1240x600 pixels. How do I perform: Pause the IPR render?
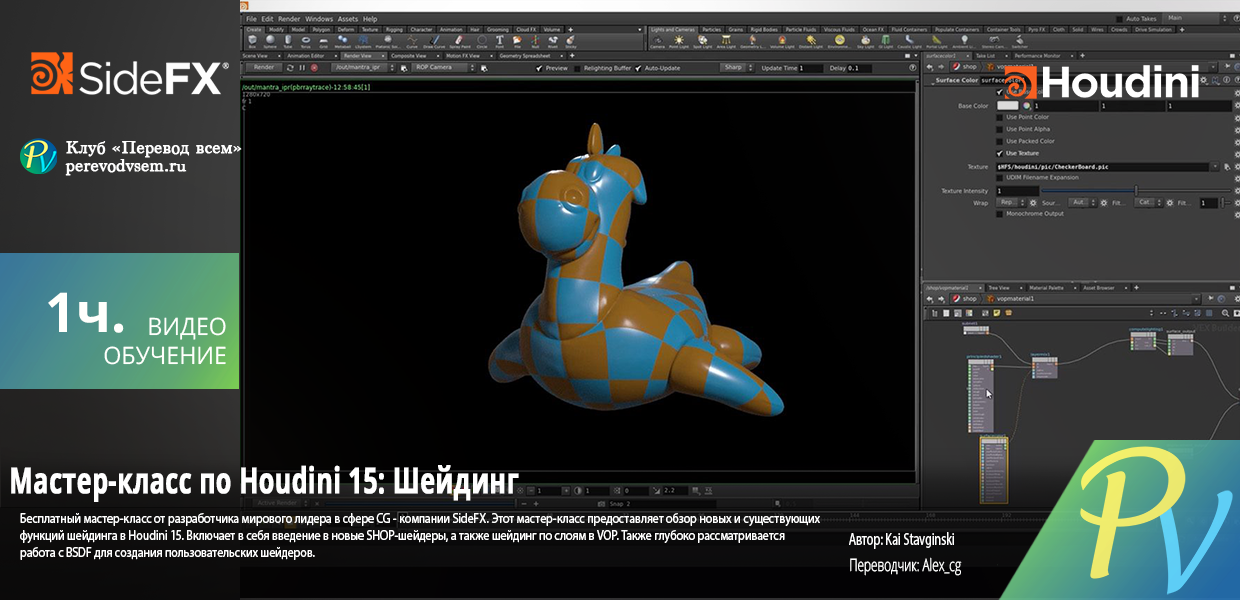tap(302, 68)
